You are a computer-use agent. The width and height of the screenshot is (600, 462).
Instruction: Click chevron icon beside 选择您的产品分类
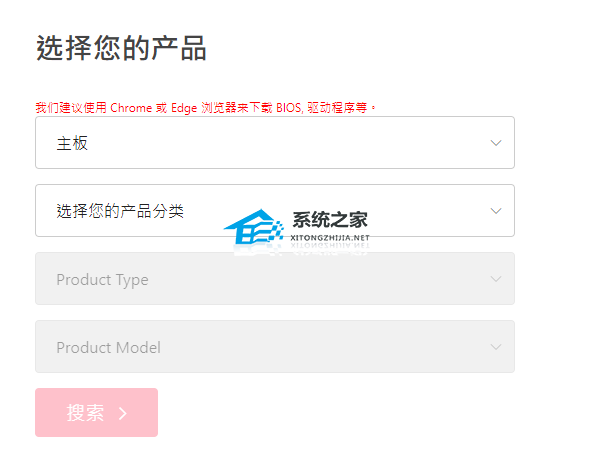coord(496,211)
